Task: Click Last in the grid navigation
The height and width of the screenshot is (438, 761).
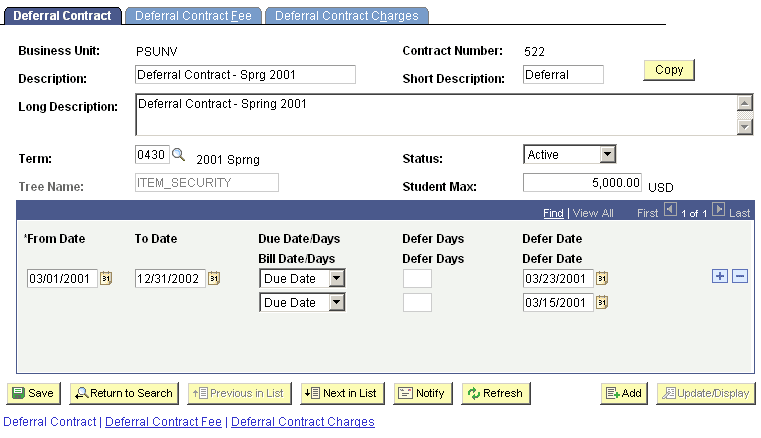Action: pyautogui.click(x=740, y=213)
